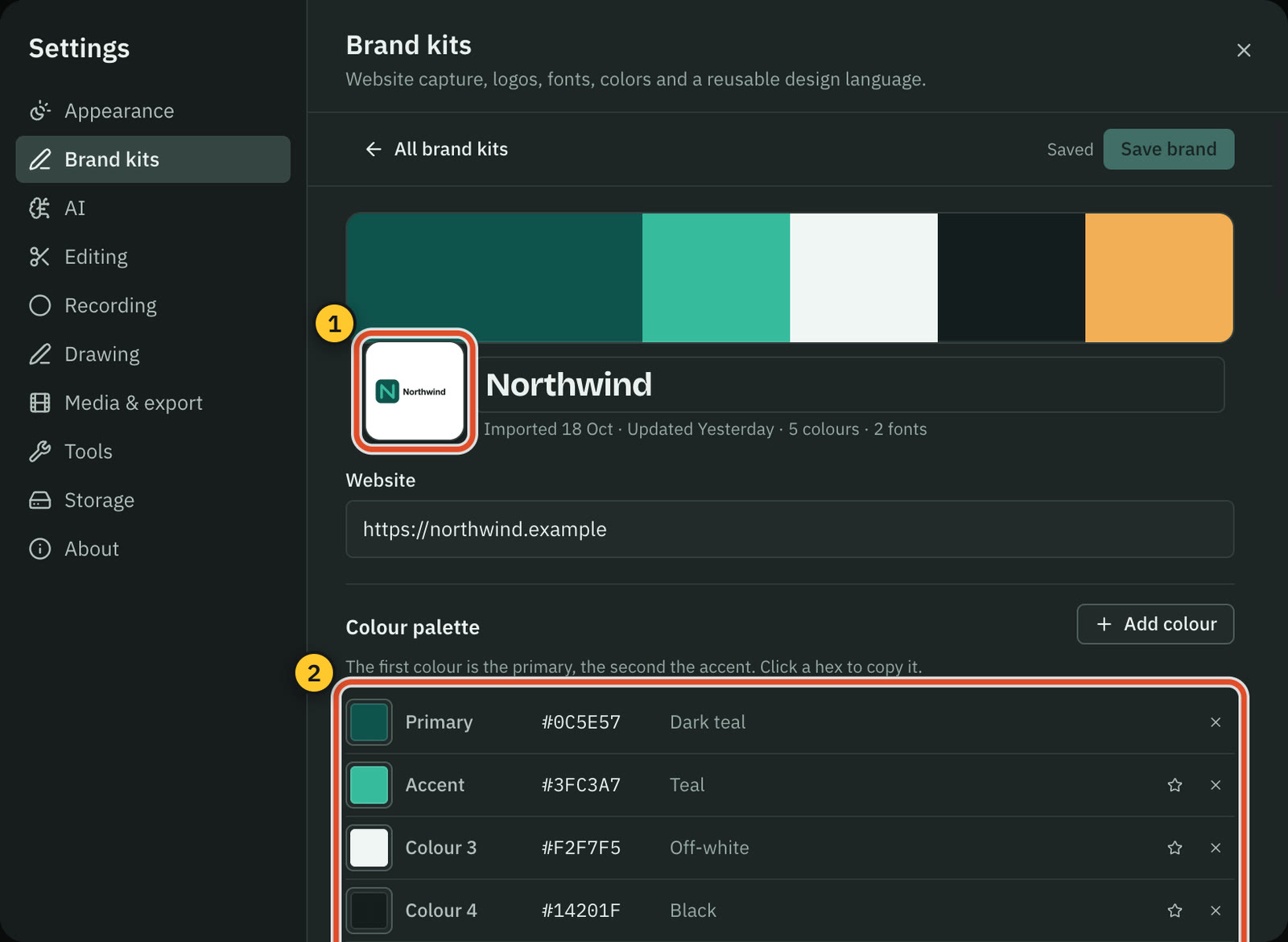Click the Website URL field
1288x942 pixels.
pyautogui.click(x=790, y=529)
